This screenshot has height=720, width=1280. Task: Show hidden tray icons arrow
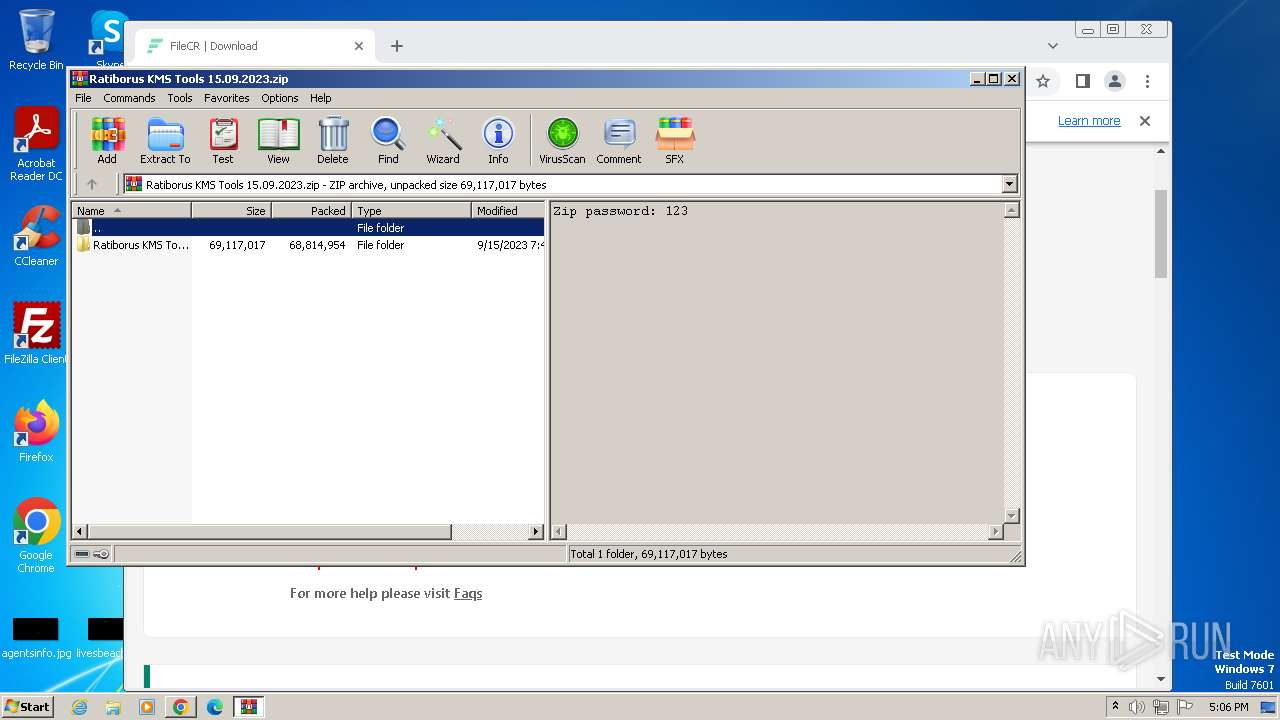point(1116,707)
